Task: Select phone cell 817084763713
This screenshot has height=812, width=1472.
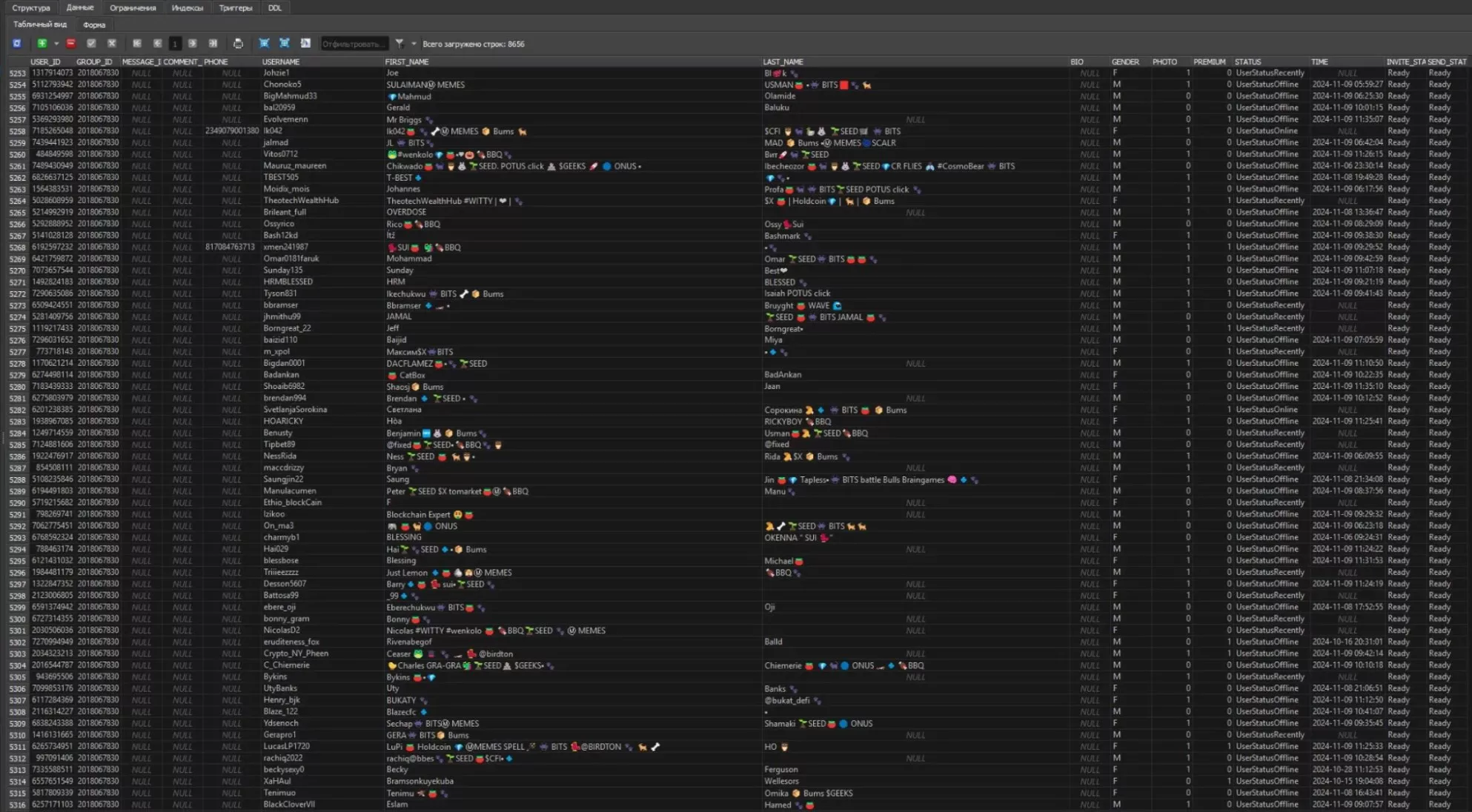Action: tap(231, 247)
